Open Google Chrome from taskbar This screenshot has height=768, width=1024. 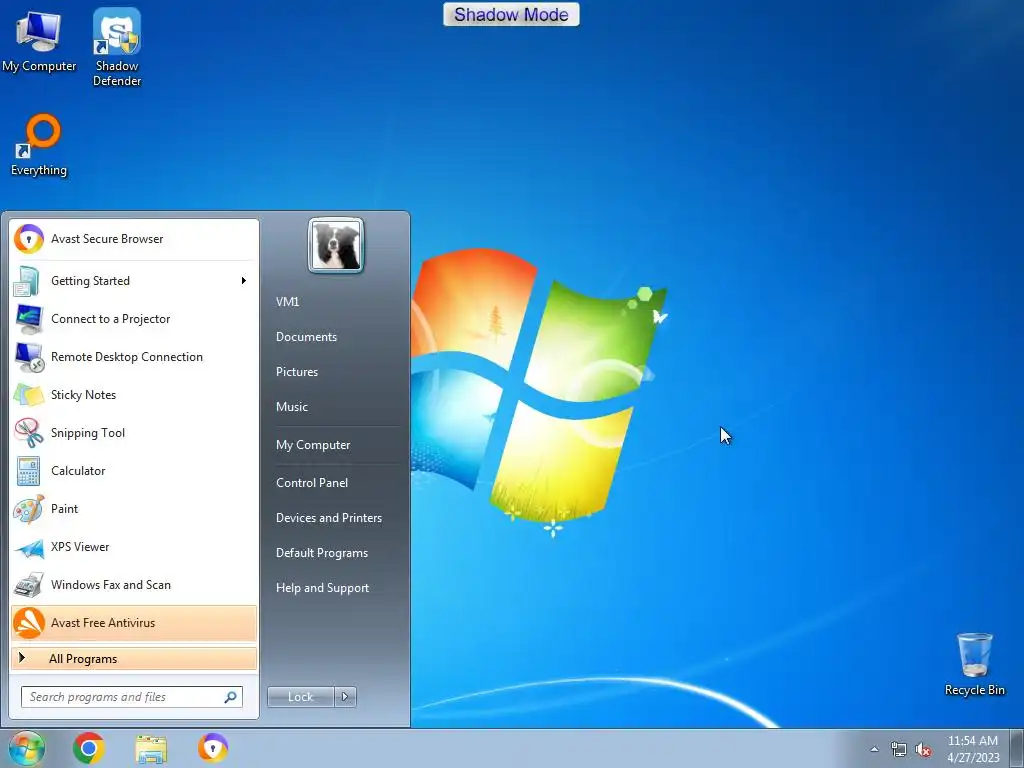(x=89, y=748)
